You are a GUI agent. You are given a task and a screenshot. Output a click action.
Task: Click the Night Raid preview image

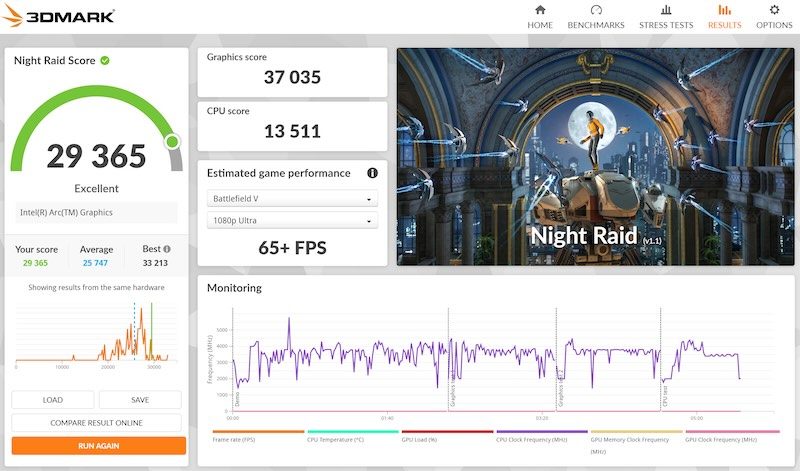[x=595, y=157]
